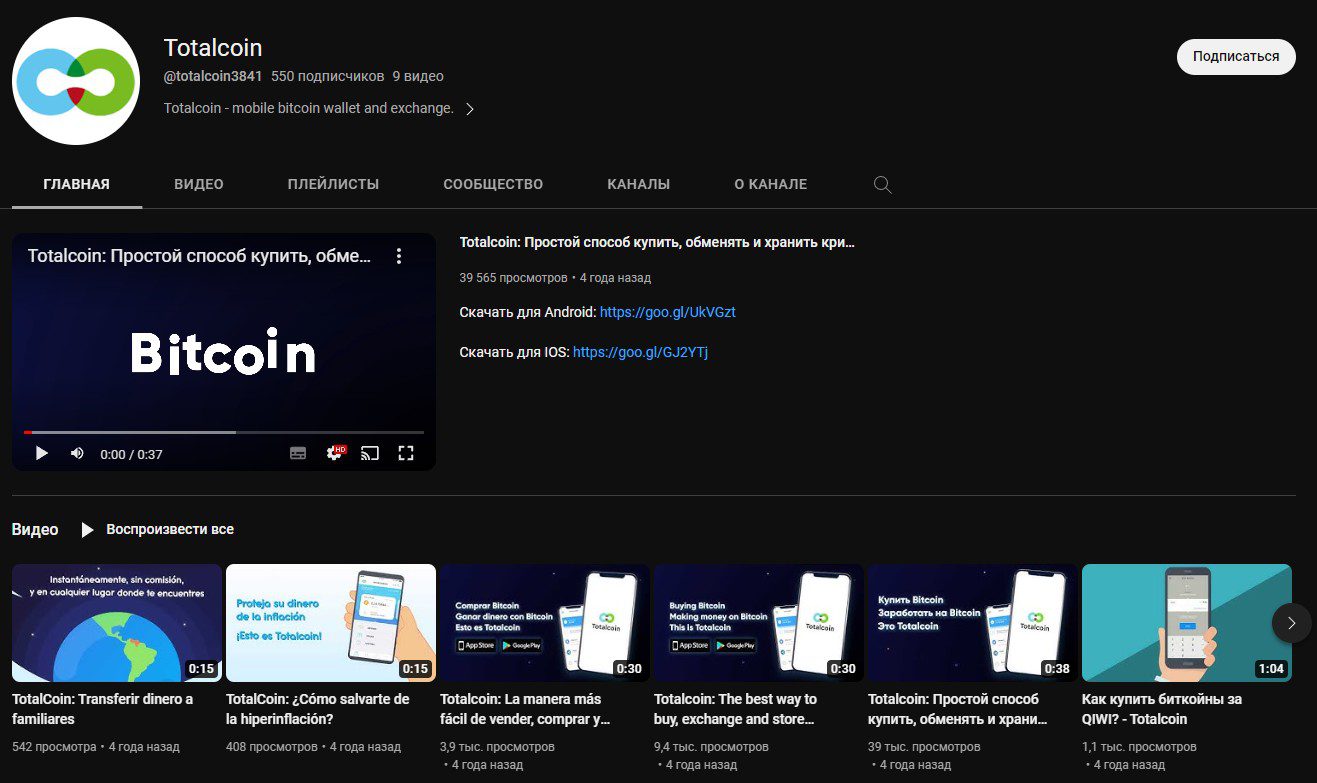The image size is (1317, 783).
Task: Click the 550 подписчиков text
Action: click(328, 76)
